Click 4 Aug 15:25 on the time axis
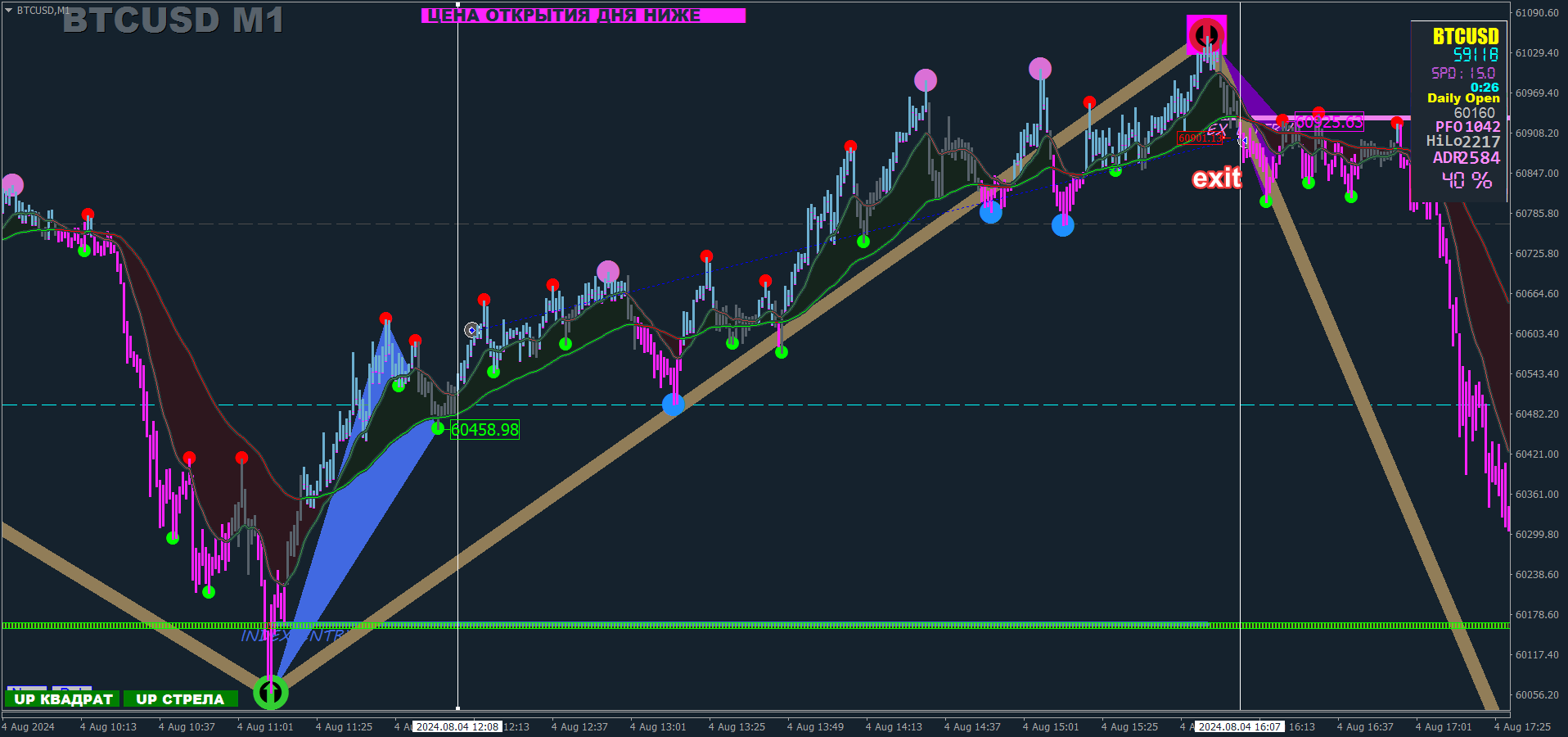This screenshot has width=1568, height=737. tap(1129, 727)
